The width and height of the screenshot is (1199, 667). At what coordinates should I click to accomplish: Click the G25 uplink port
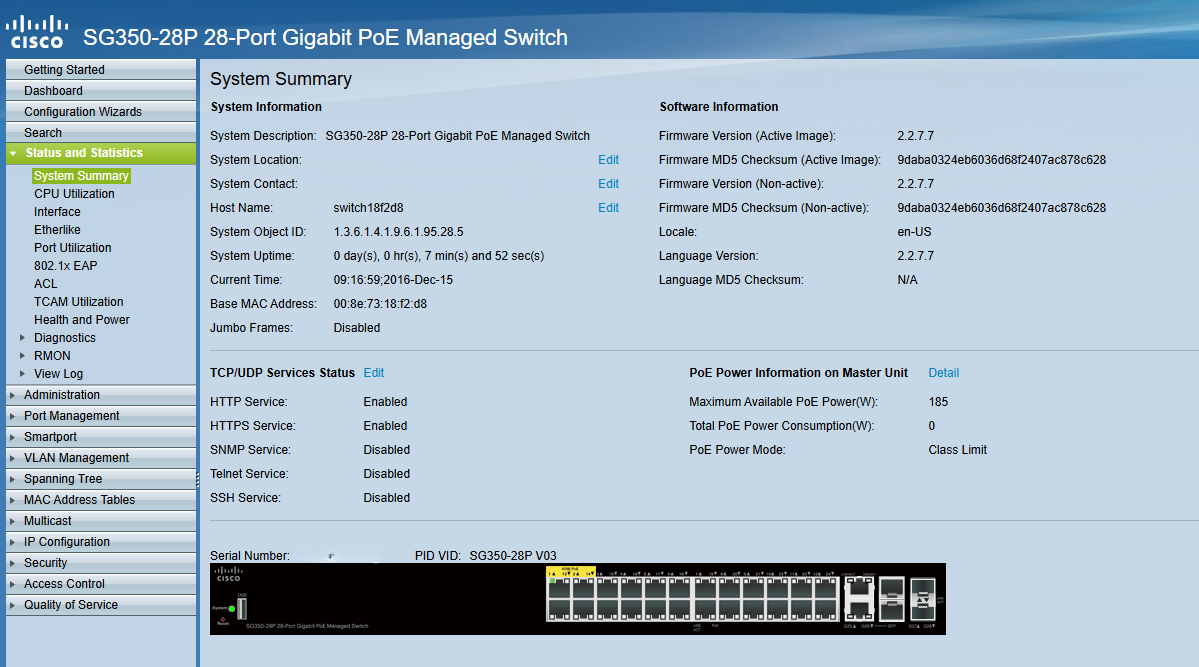tap(859, 588)
